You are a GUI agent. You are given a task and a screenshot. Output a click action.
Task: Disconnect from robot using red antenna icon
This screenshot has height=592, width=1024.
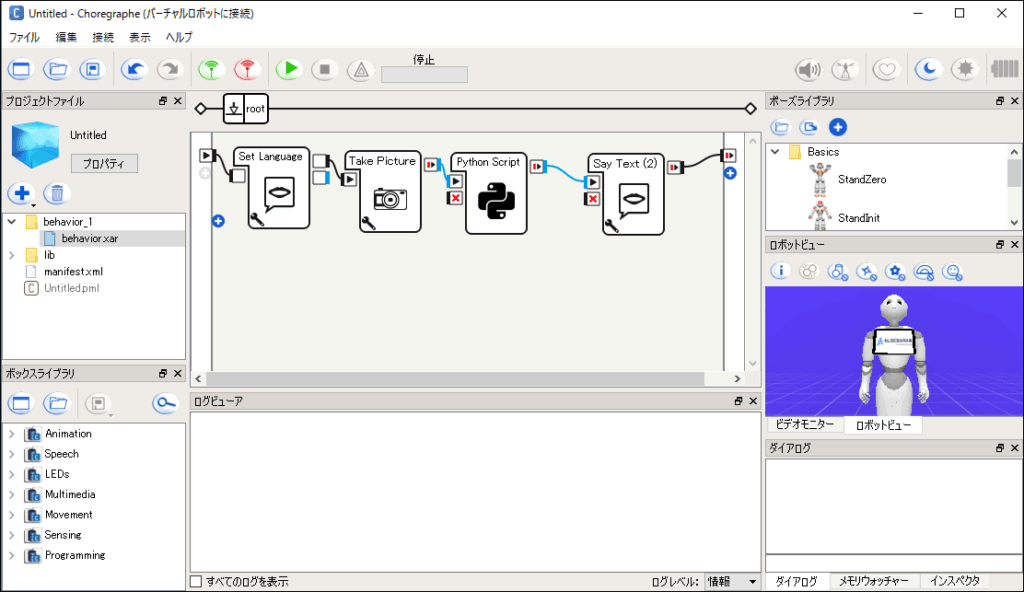[247, 69]
